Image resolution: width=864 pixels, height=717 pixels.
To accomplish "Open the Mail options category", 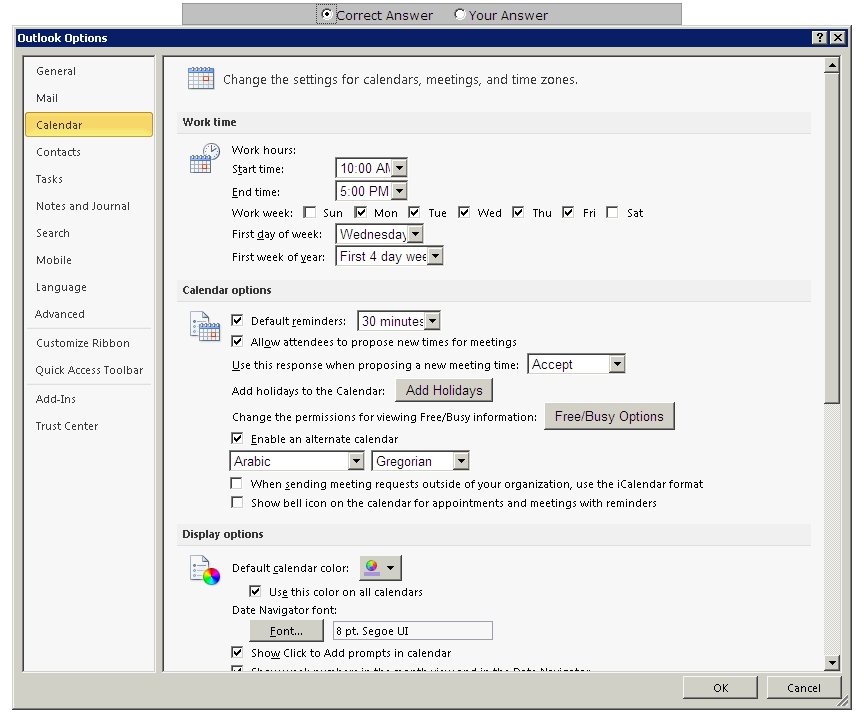I will point(89,98).
